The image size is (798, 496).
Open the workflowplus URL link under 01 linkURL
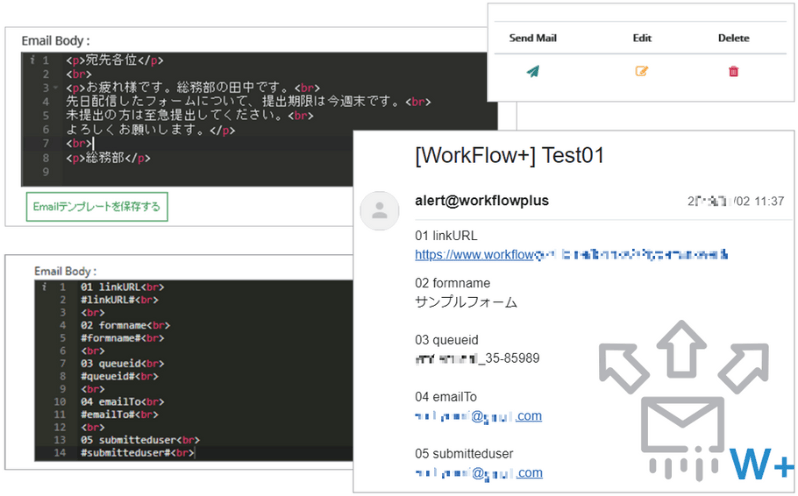571,256
